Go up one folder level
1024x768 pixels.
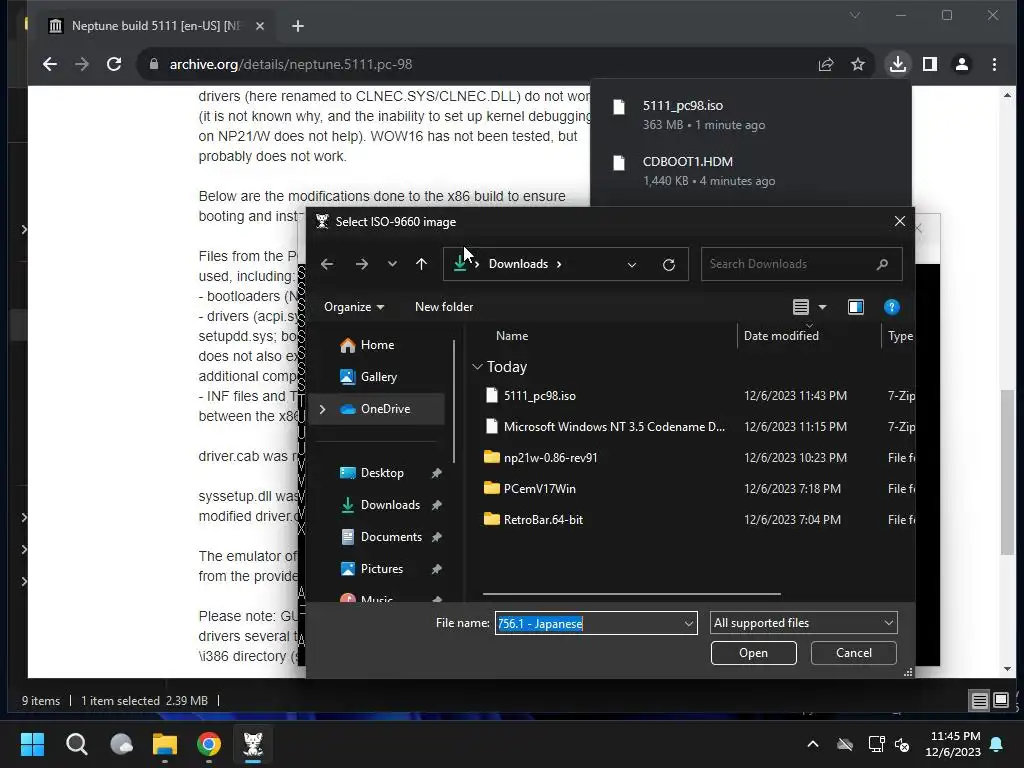[421, 264]
